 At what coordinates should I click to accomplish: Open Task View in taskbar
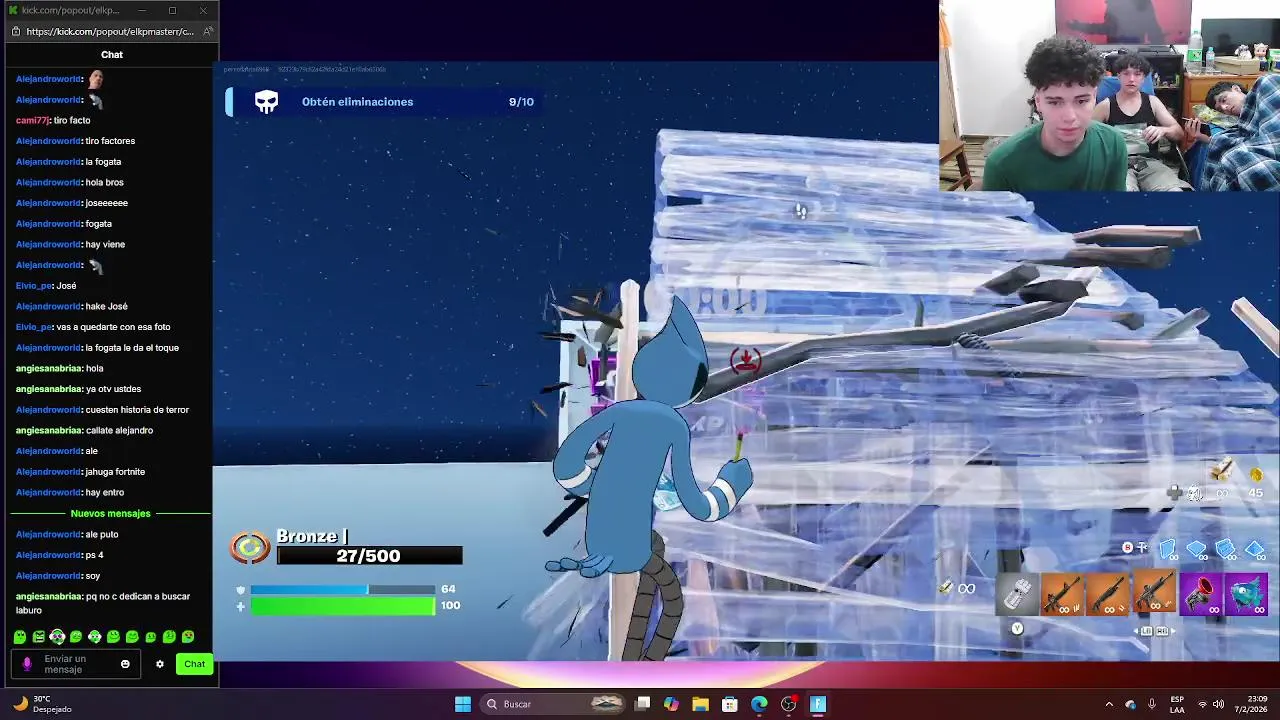[x=643, y=704]
